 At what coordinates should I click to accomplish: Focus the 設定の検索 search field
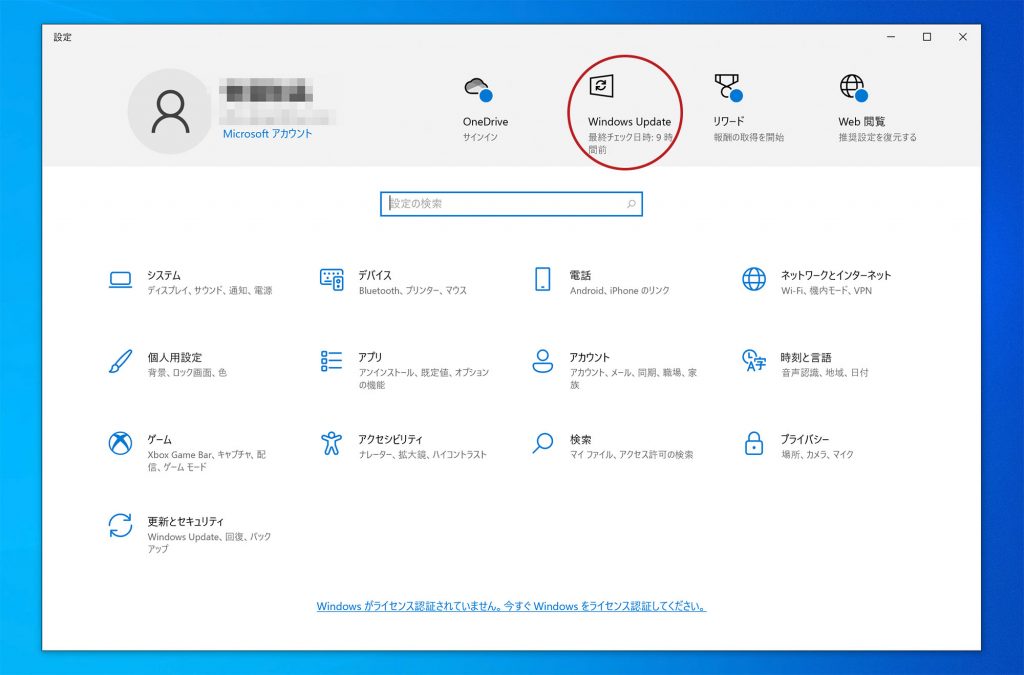point(511,204)
